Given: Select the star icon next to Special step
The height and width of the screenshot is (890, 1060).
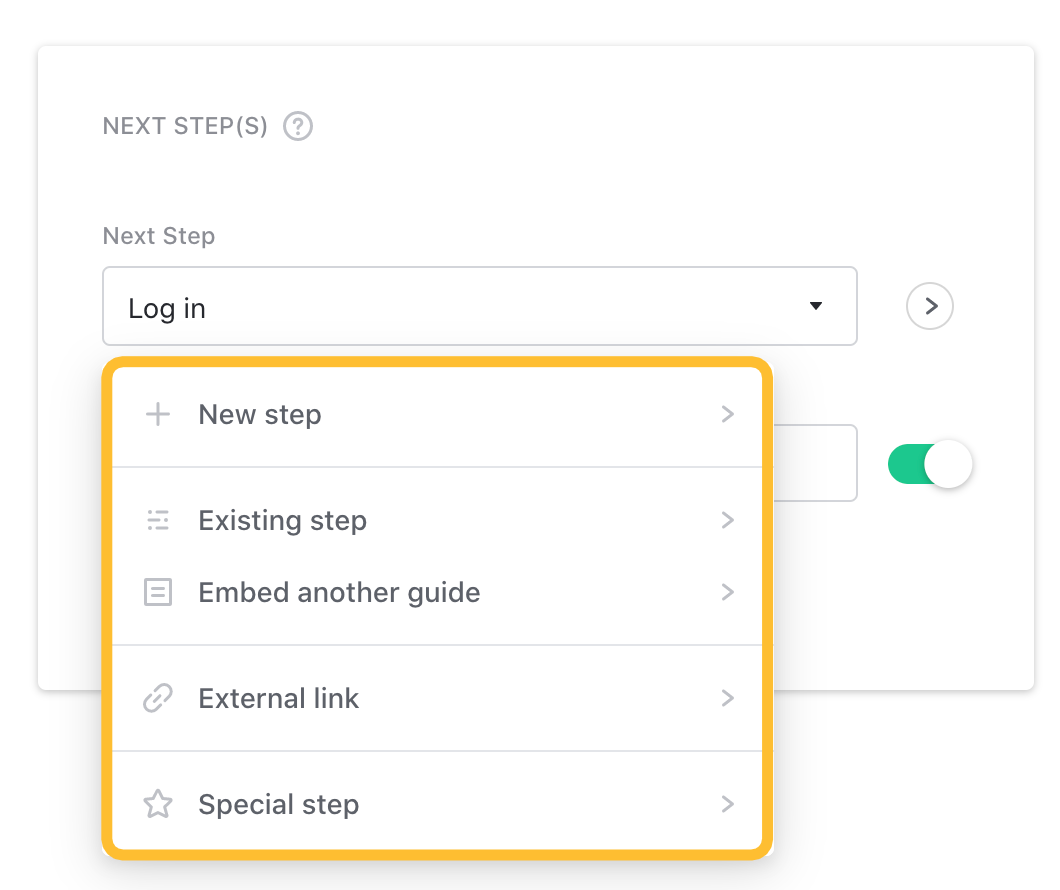Looking at the screenshot, I should tap(158, 804).
